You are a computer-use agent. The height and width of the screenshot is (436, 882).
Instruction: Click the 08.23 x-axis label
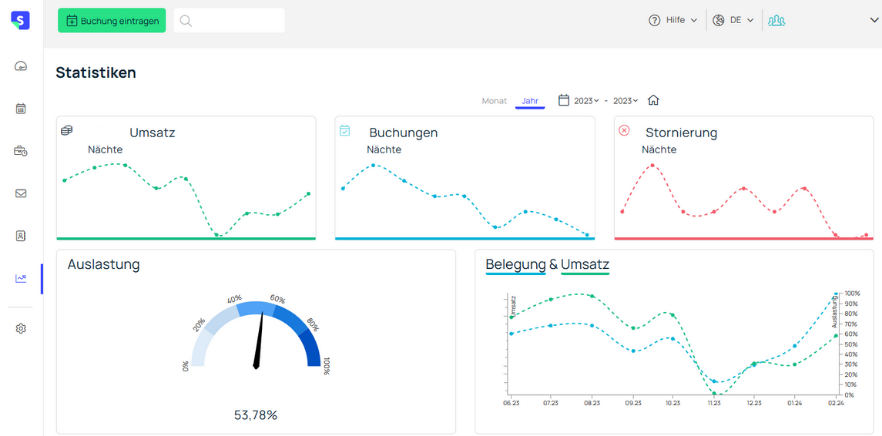click(592, 403)
